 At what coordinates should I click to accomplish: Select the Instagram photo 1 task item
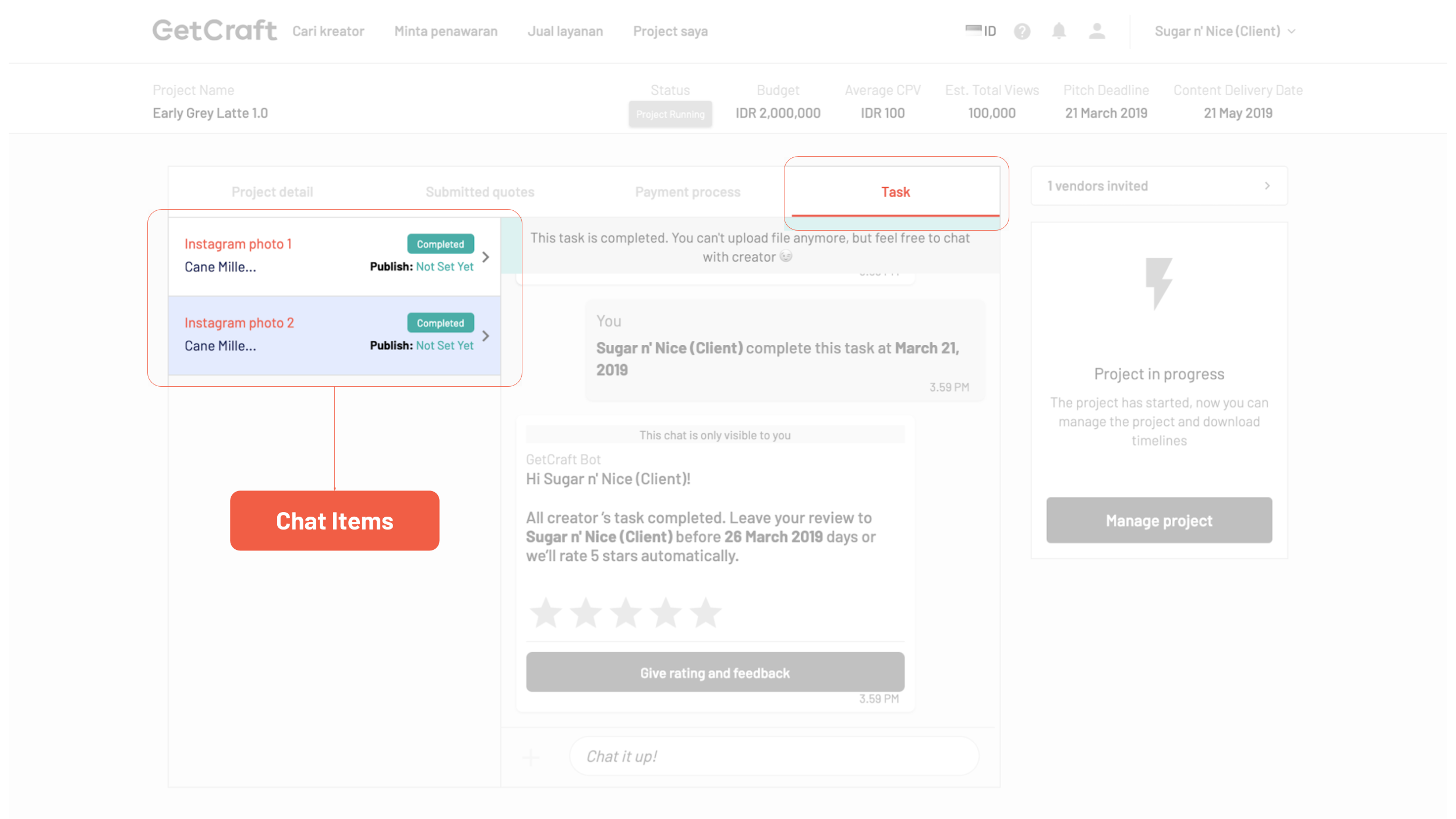pos(334,256)
